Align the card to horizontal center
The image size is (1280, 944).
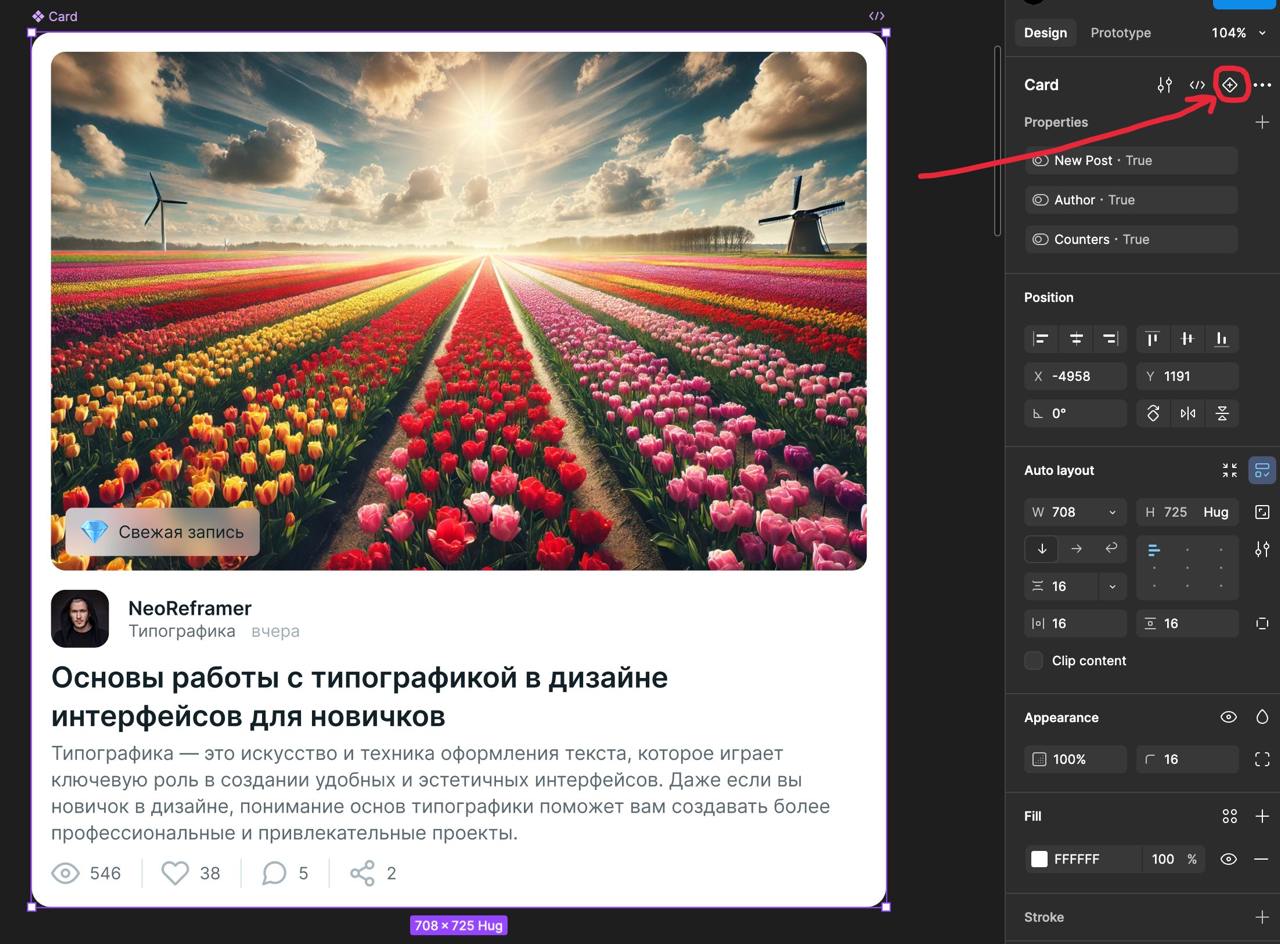click(1075, 339)
